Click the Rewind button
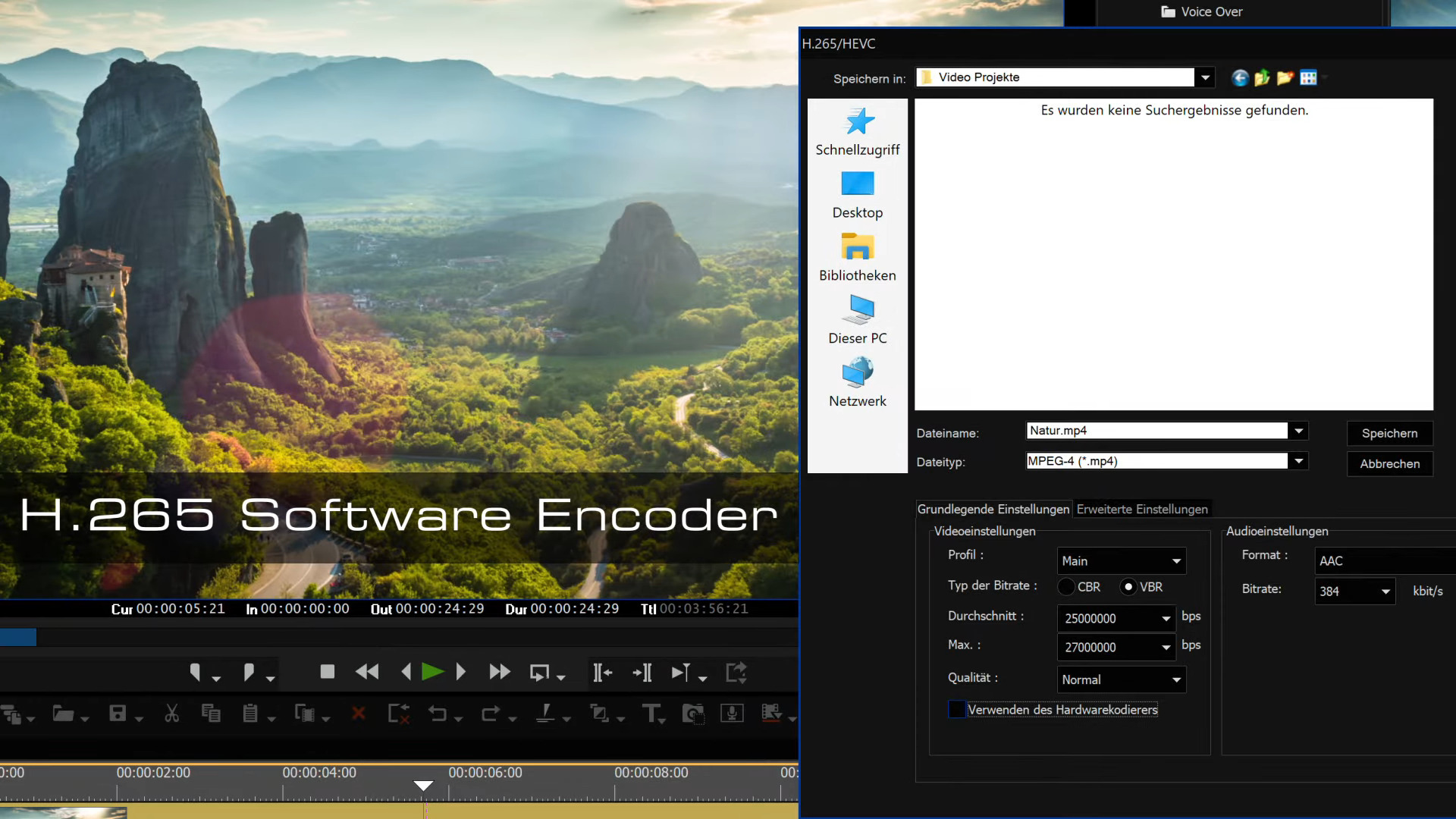The image size is (1456, 819). [x=367, y=672]
